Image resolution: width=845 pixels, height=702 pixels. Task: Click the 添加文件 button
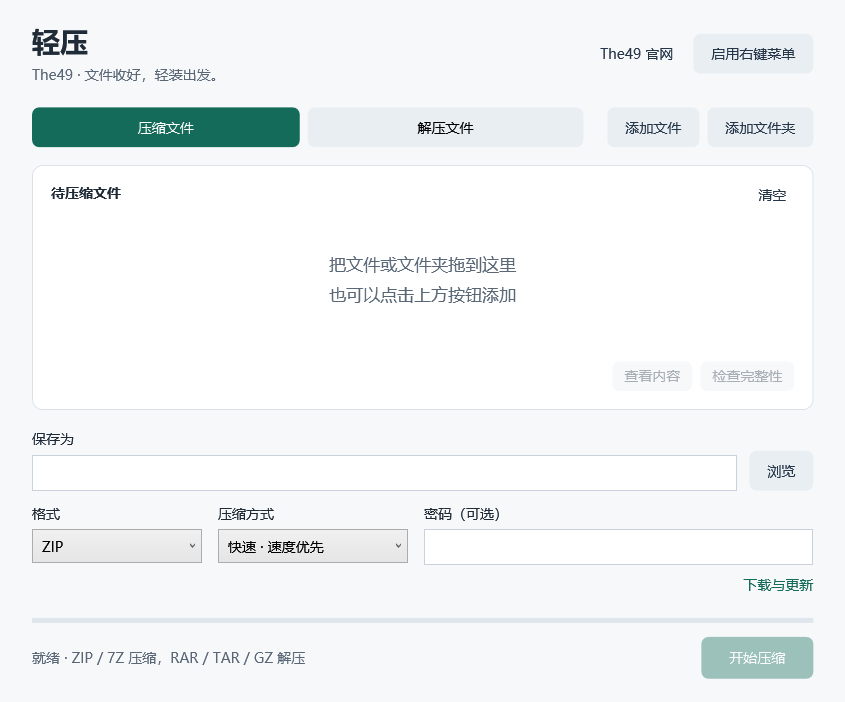[653, 127]
